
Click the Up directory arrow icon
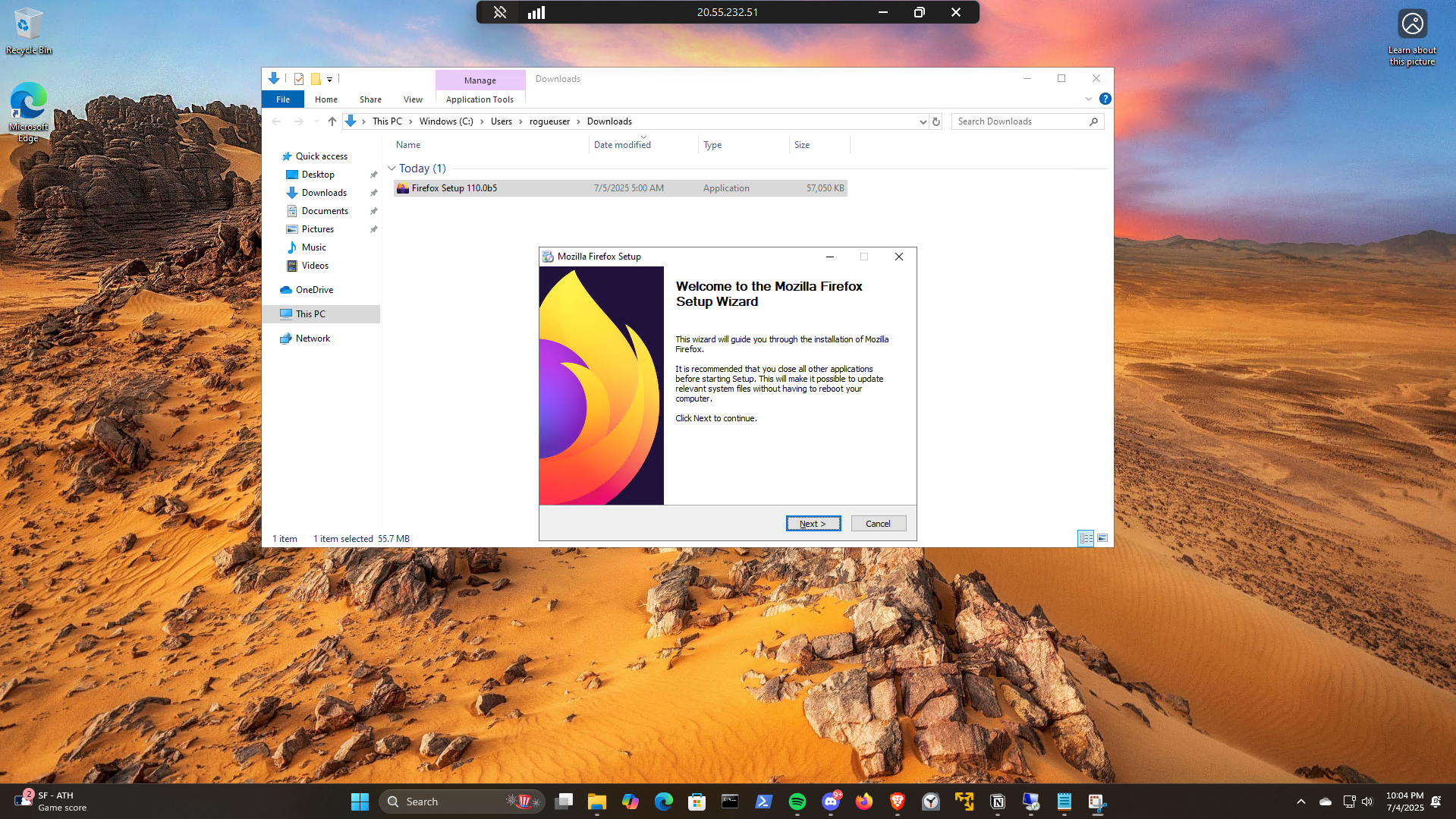pyautogui.click(x=332, y=121)
